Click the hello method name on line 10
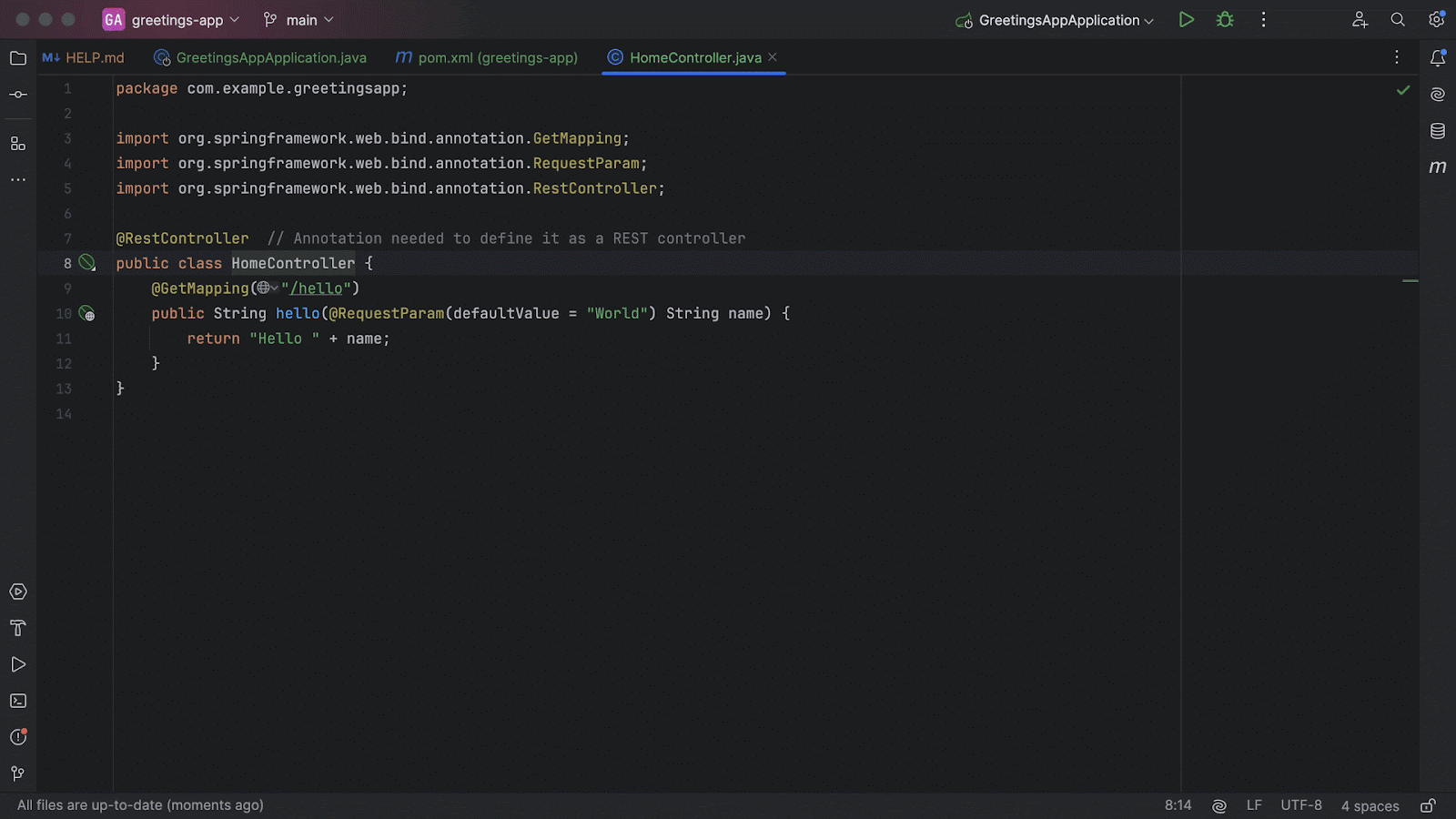Viewport: 1456px width, 819px height. point(298,313)
